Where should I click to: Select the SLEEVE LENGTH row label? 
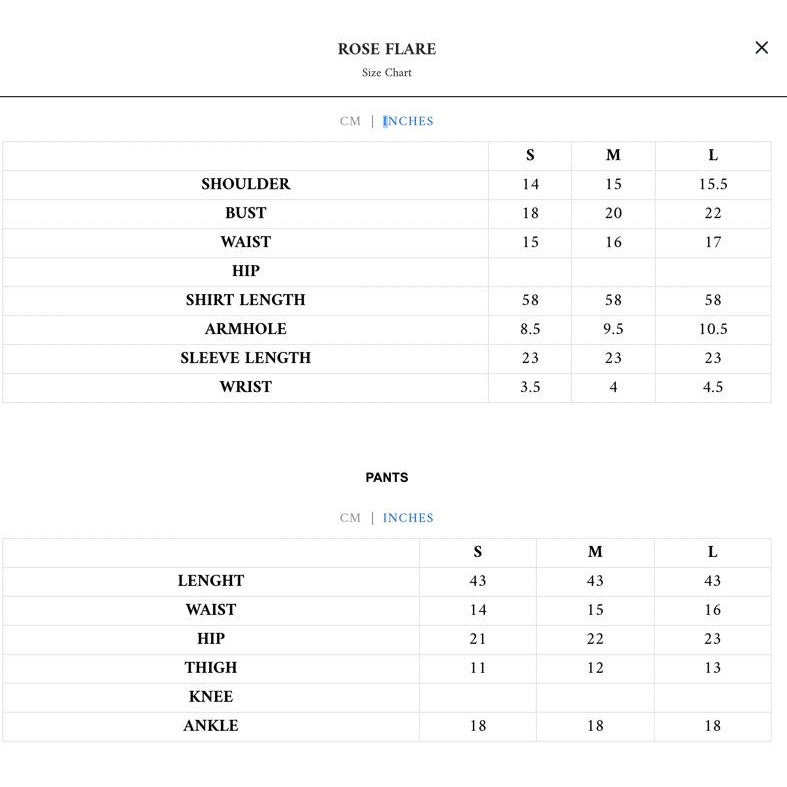click(x=245, y=358)
